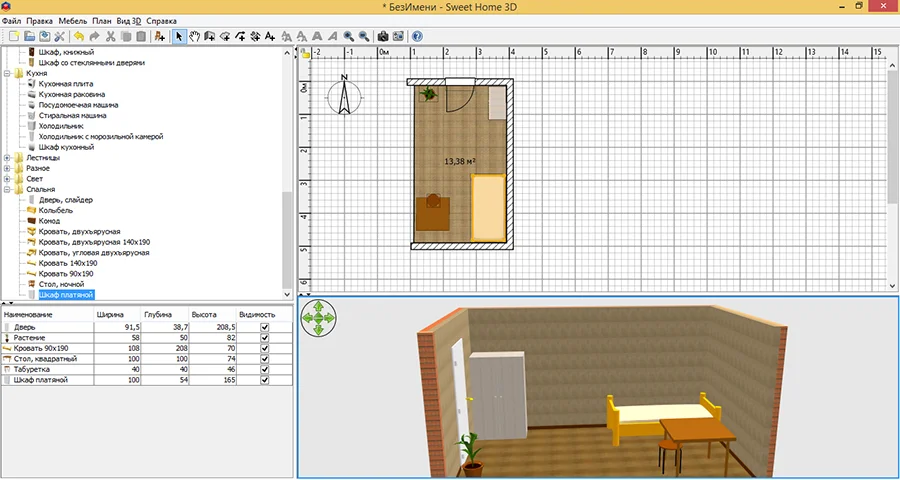Screen dimensions: 900x480
Task: Click catalog tree scrollbar down arrow
Action: 288,295
